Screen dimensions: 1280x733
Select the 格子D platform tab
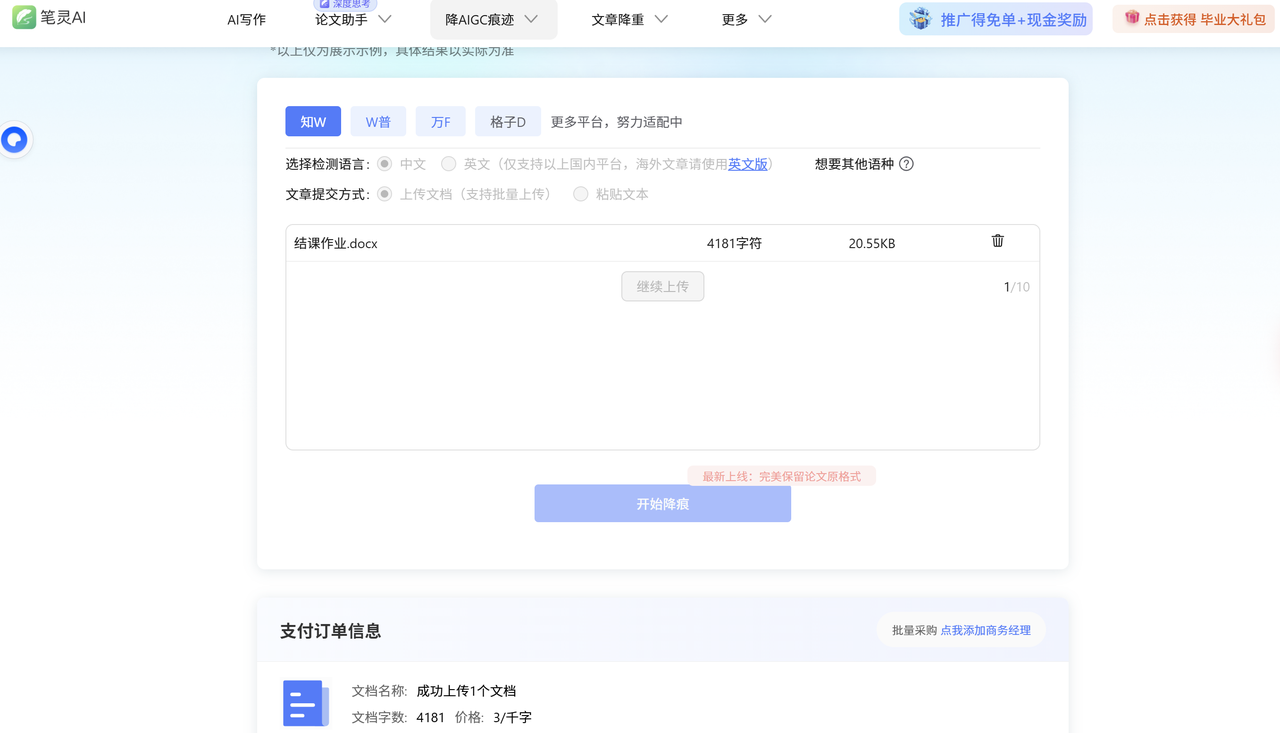click(x=508, y=122)
